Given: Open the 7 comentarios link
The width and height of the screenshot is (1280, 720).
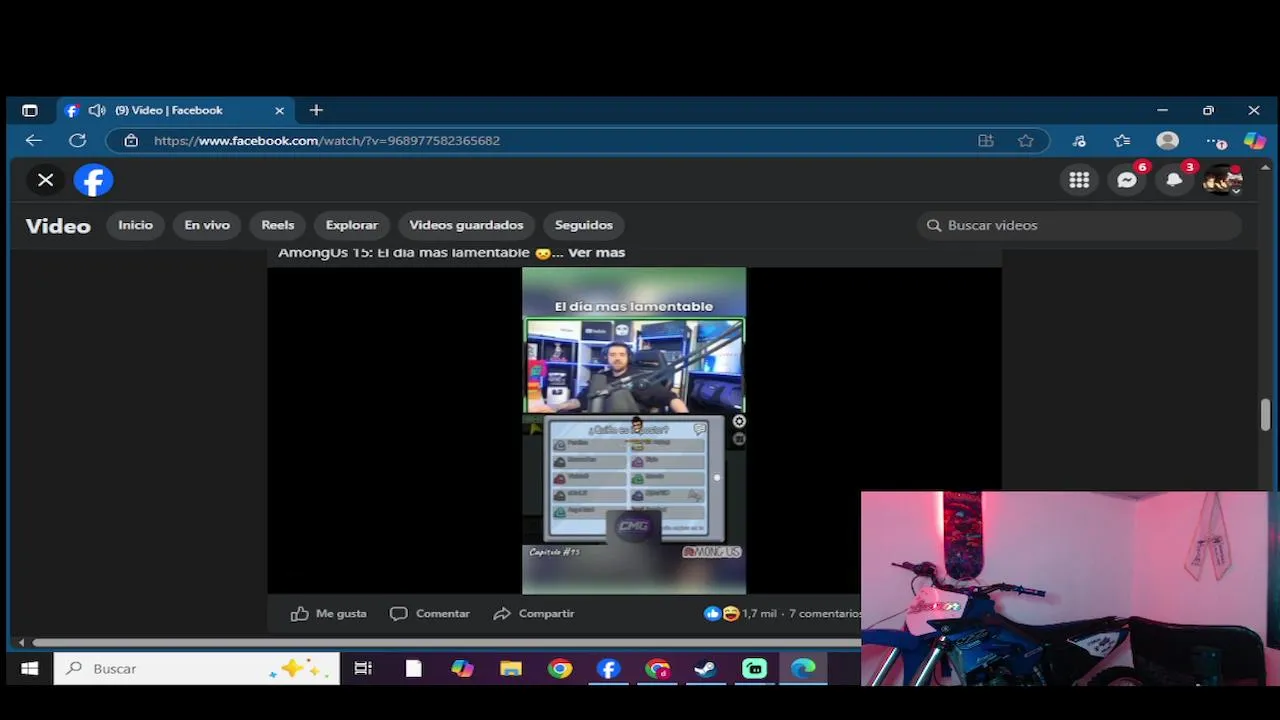Looking at the screenshot, I should pyautogui.click(x=825, y=614).
